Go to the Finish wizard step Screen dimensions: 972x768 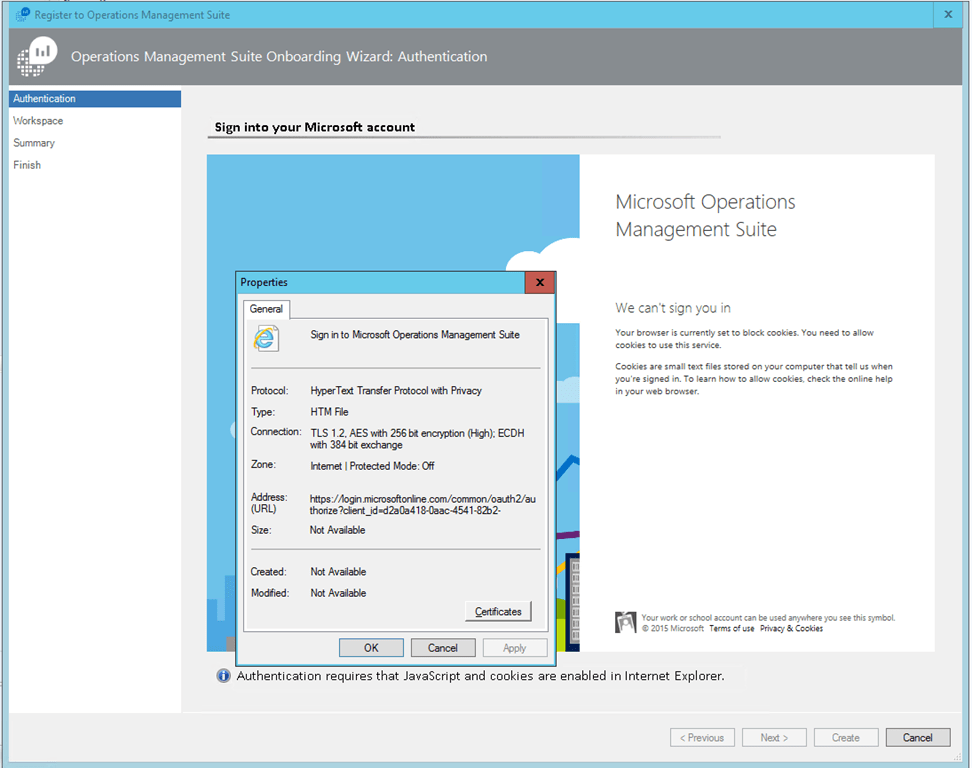(x=27, y=165)
